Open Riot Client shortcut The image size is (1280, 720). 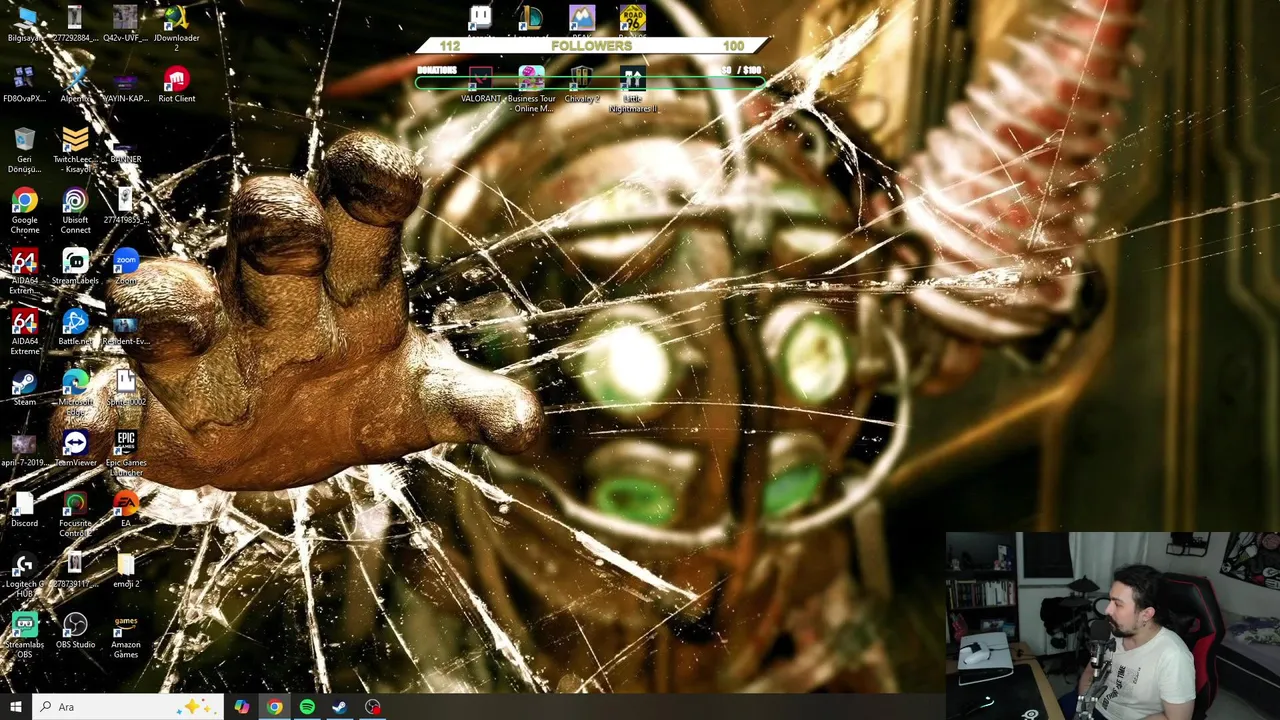[176, 85]
